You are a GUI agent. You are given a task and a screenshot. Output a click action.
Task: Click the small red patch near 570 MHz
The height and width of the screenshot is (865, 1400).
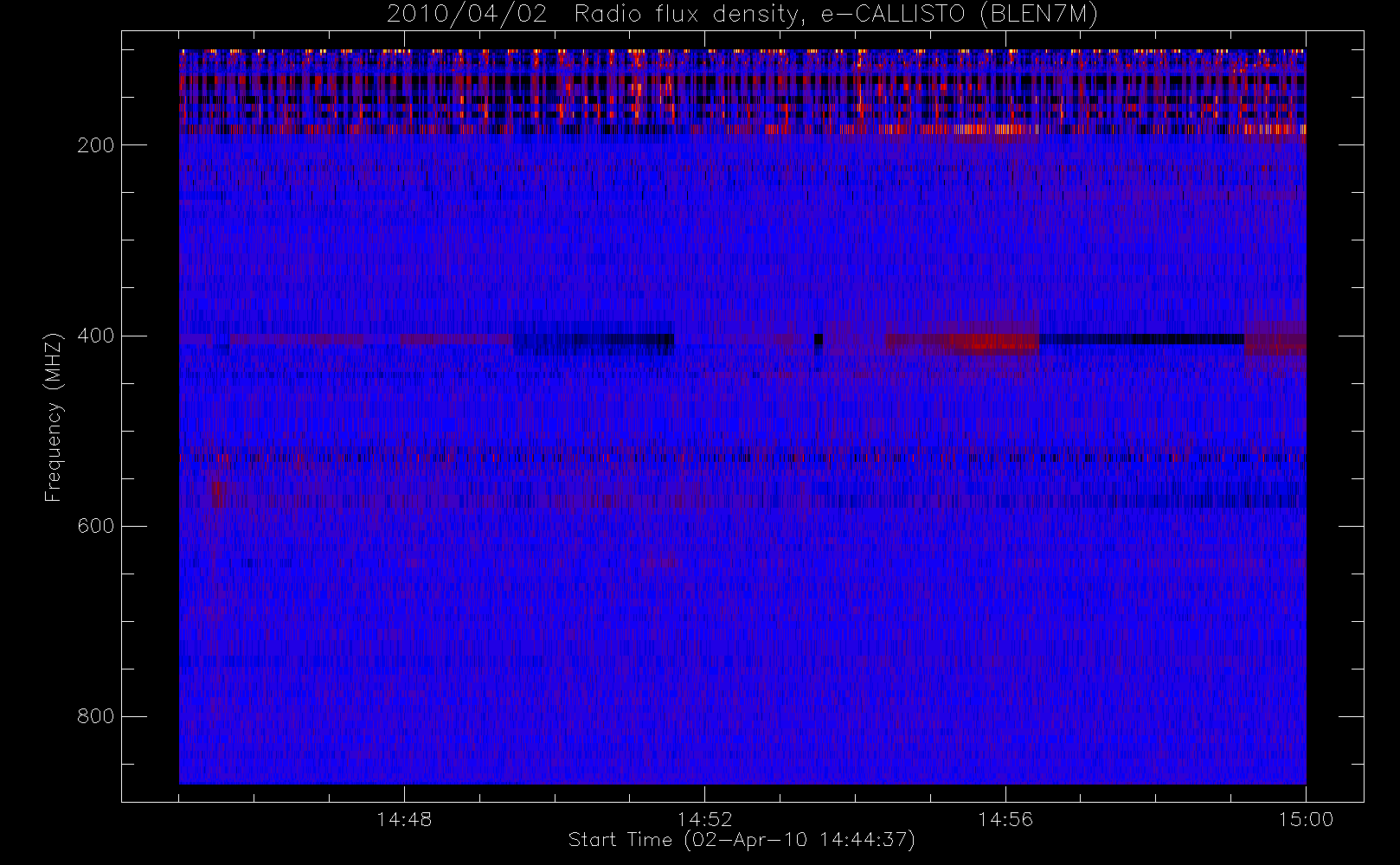click(218, 496)
